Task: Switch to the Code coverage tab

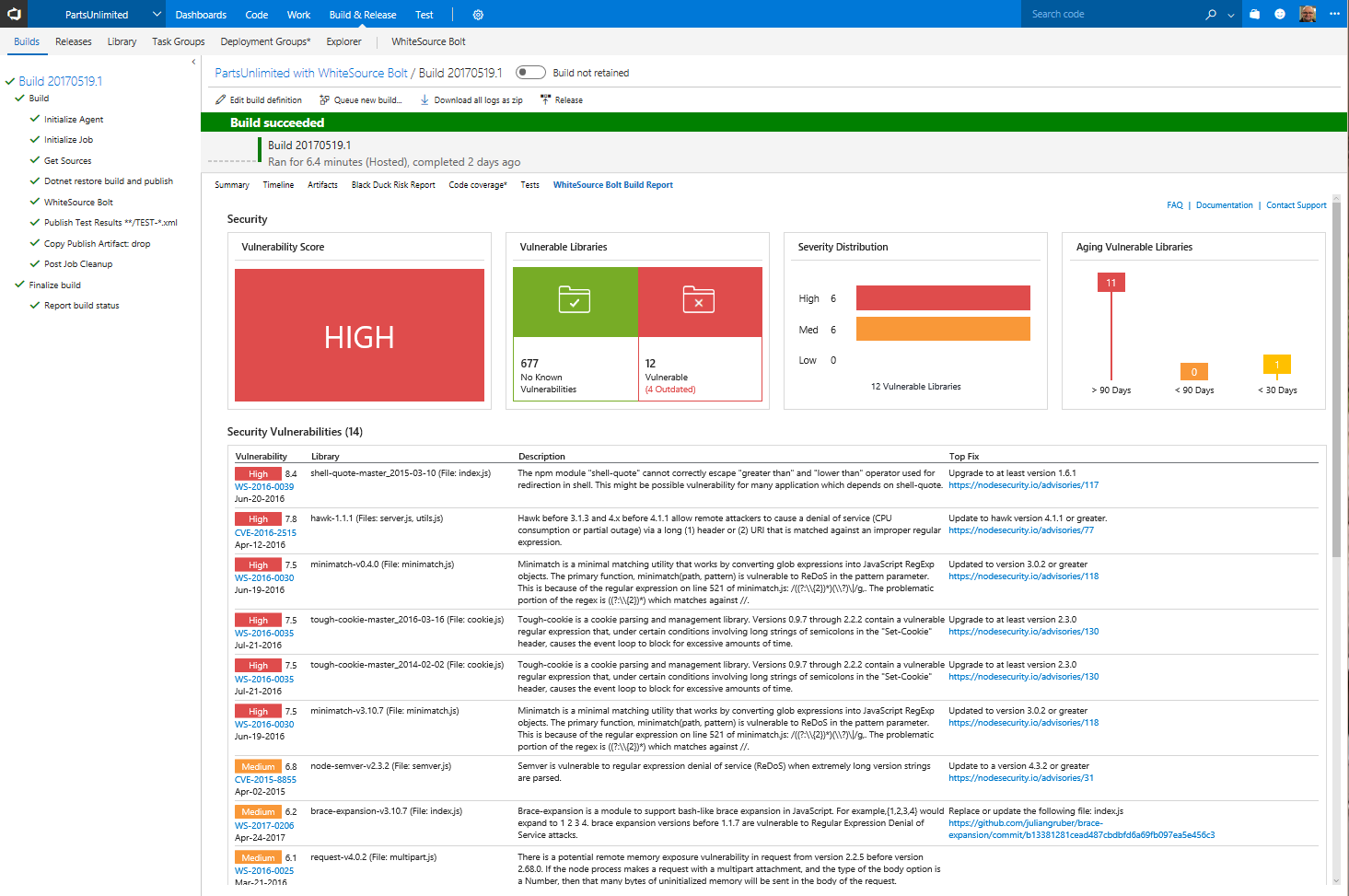Action: pos(478,185)
